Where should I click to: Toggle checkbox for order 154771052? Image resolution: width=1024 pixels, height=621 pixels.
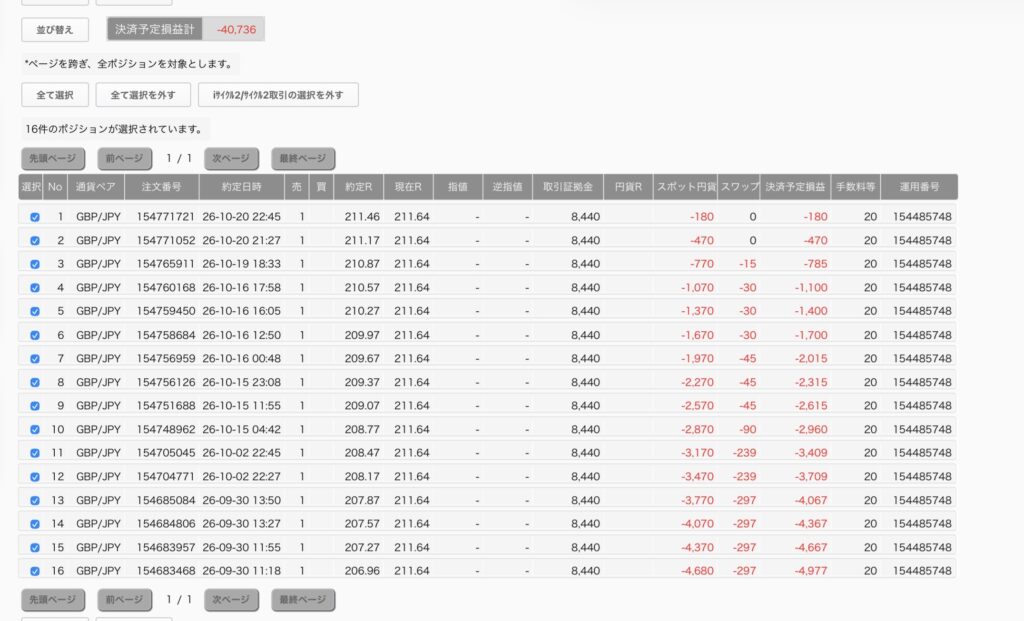click(35, 240)
